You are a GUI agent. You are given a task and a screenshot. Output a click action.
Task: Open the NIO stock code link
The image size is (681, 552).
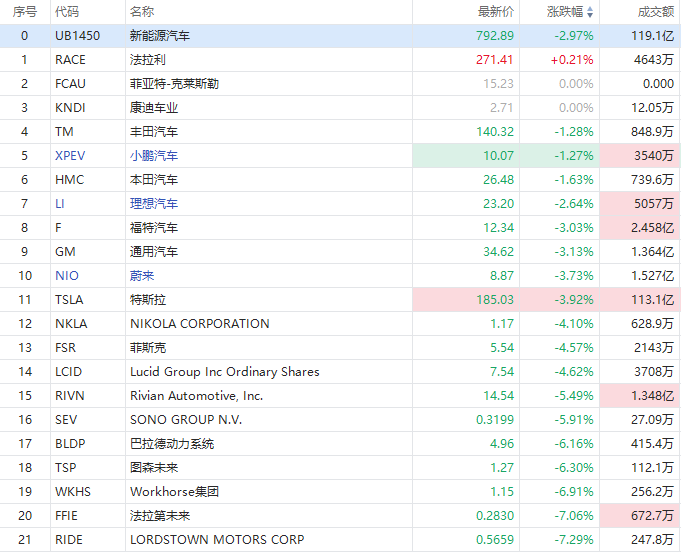[x=67, y=276]
